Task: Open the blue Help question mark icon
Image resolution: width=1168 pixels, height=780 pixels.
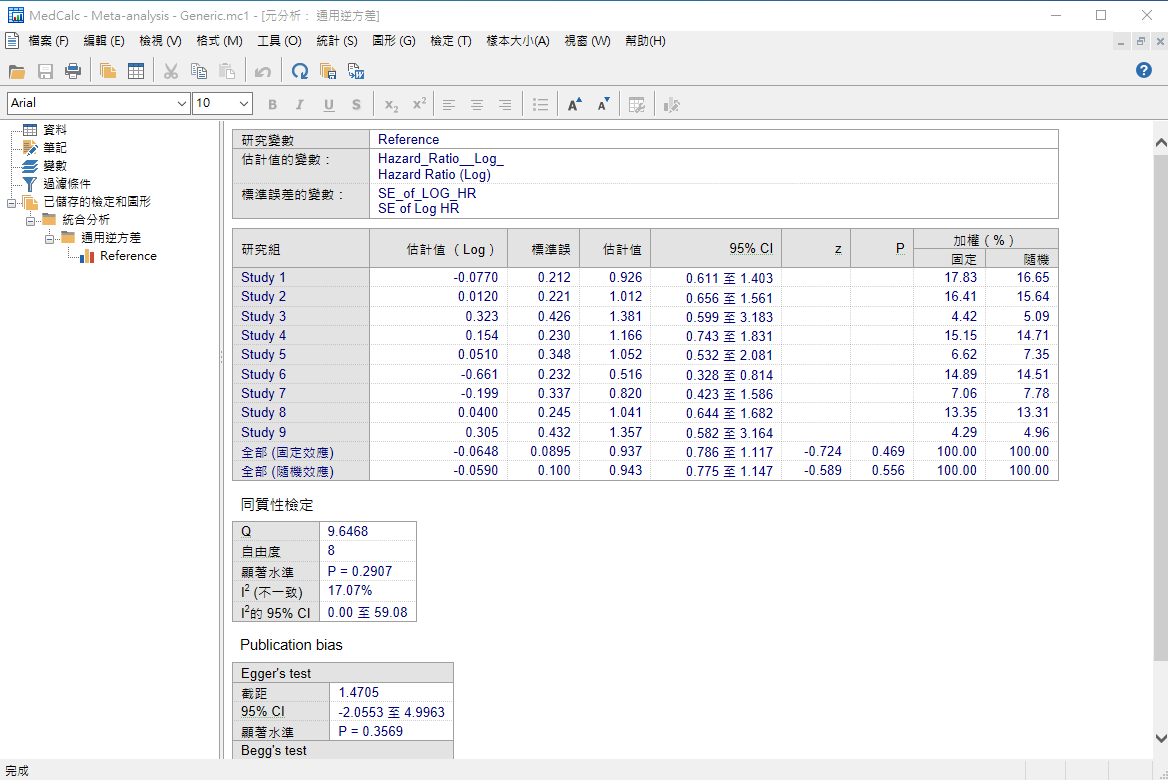Action: point(1143,71)
